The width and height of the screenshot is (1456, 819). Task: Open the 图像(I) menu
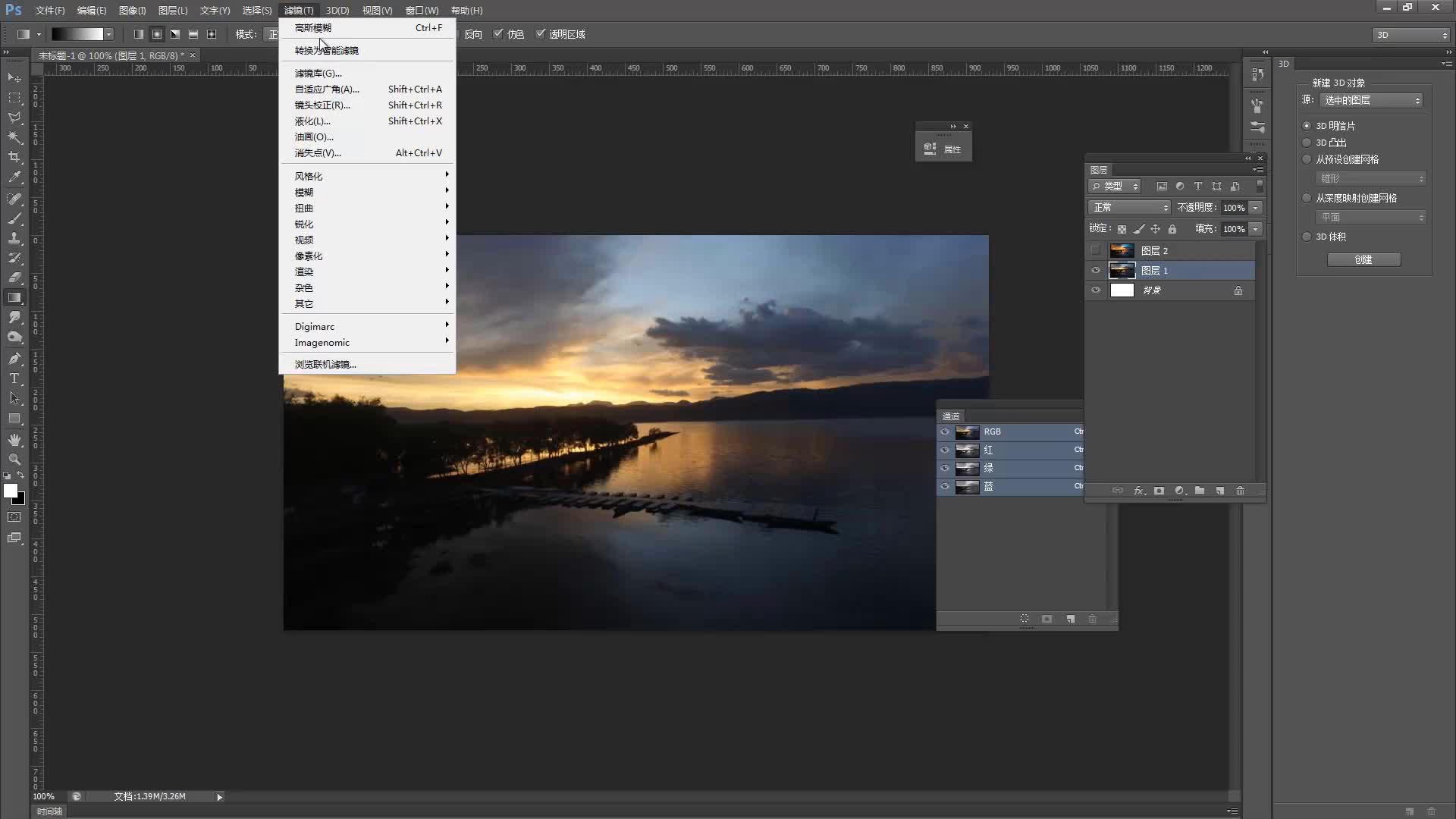[132, 11]
